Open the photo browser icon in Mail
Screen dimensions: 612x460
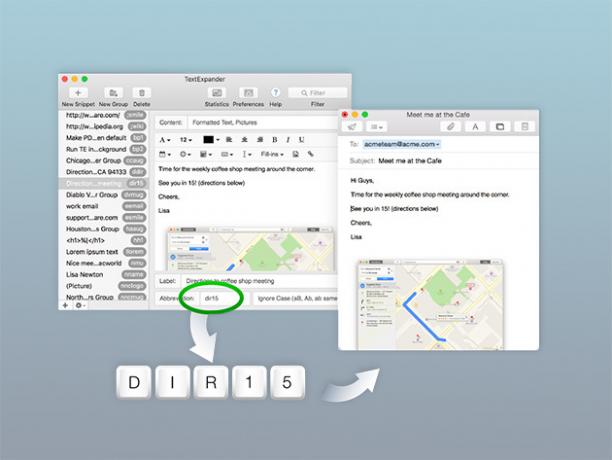(x=500, y=126)
